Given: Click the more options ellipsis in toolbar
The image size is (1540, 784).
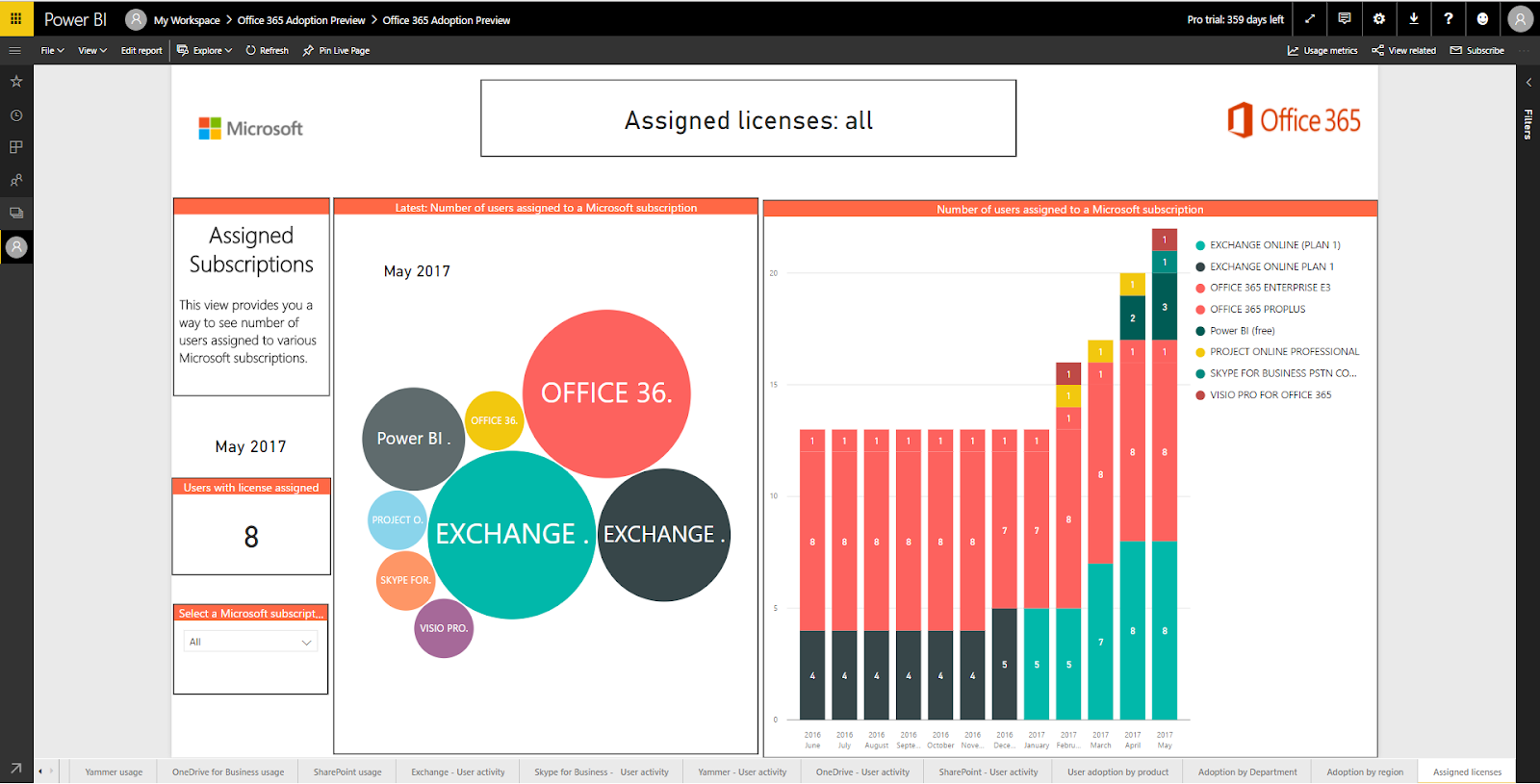Looking at the screenshot, I should pos(1524,50).
